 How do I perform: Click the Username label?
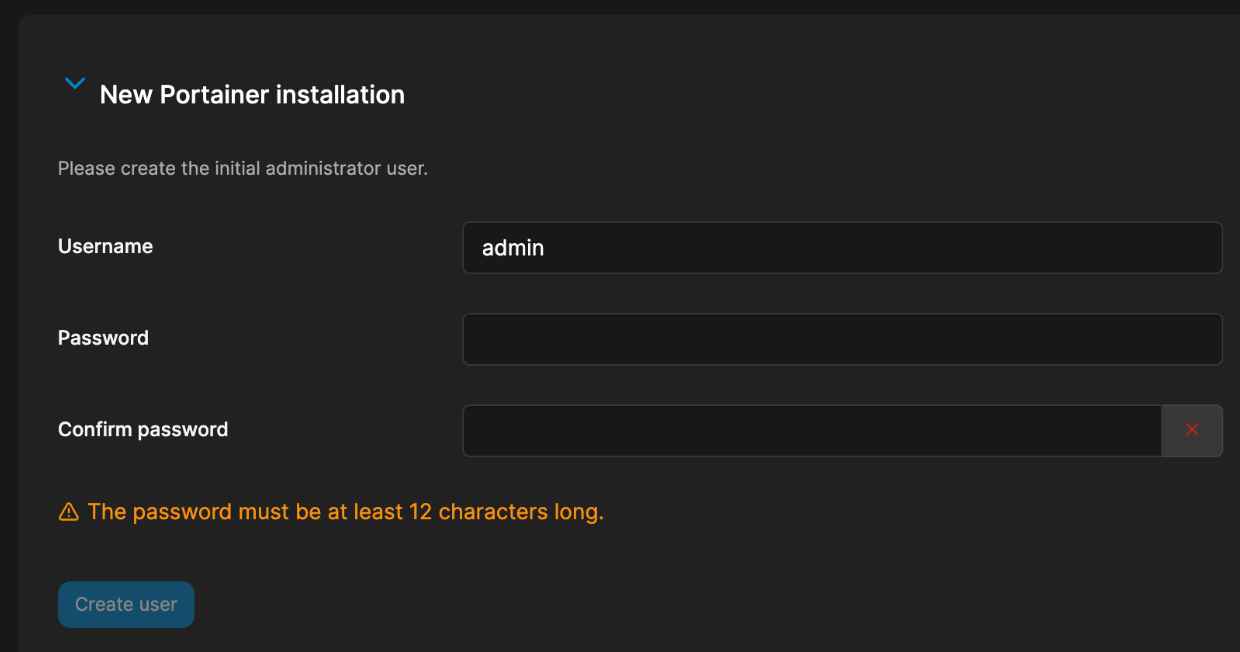pos(105,246)
